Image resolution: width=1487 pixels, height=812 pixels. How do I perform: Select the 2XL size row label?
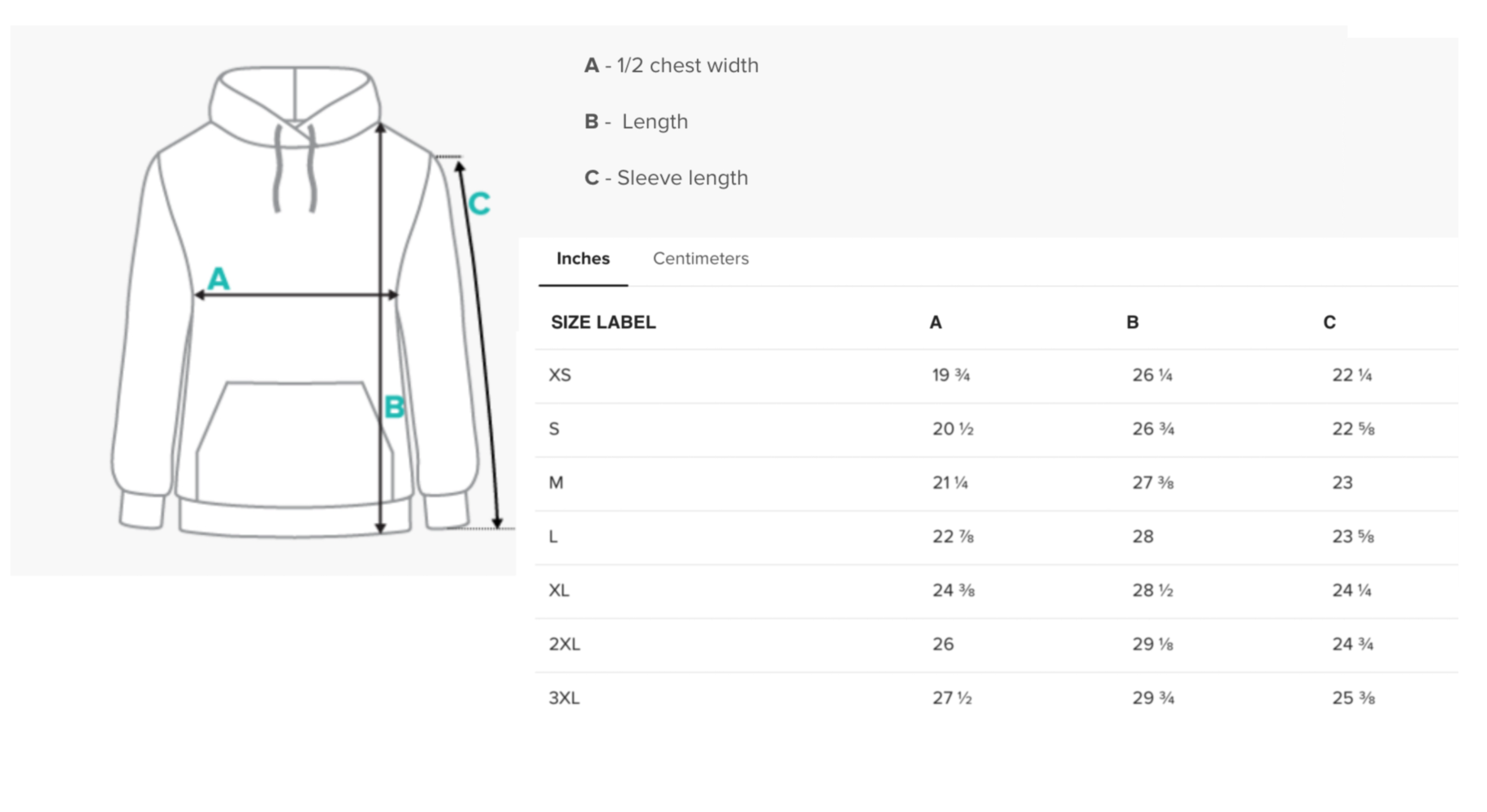pyautogui.click(x=564, y=644)
